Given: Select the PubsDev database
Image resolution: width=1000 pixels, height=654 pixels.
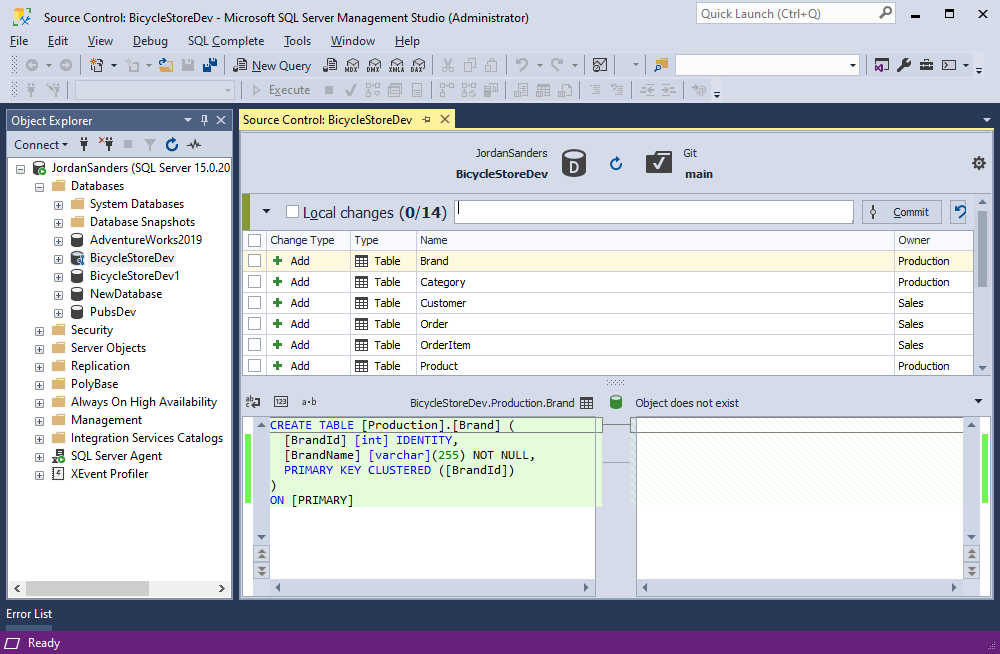Looking at the screenshot, I should pos(112,312).
